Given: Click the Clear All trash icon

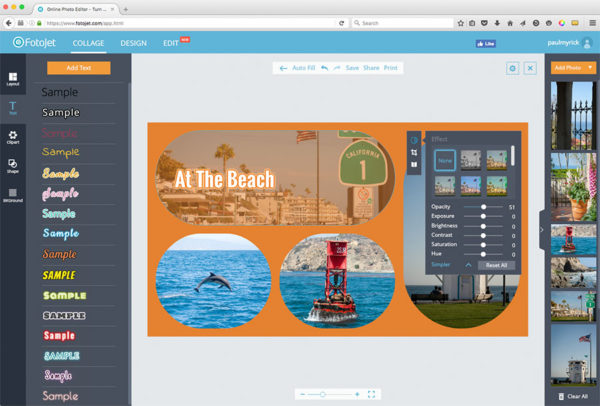Looking at the screenshot, I should (561, 396).
